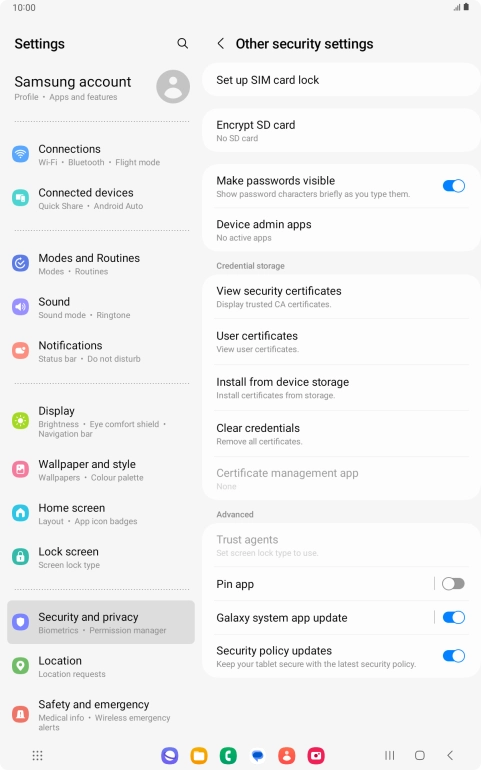
Task: Launch the red camera app in the taskbar
Action: click(316, 755)
